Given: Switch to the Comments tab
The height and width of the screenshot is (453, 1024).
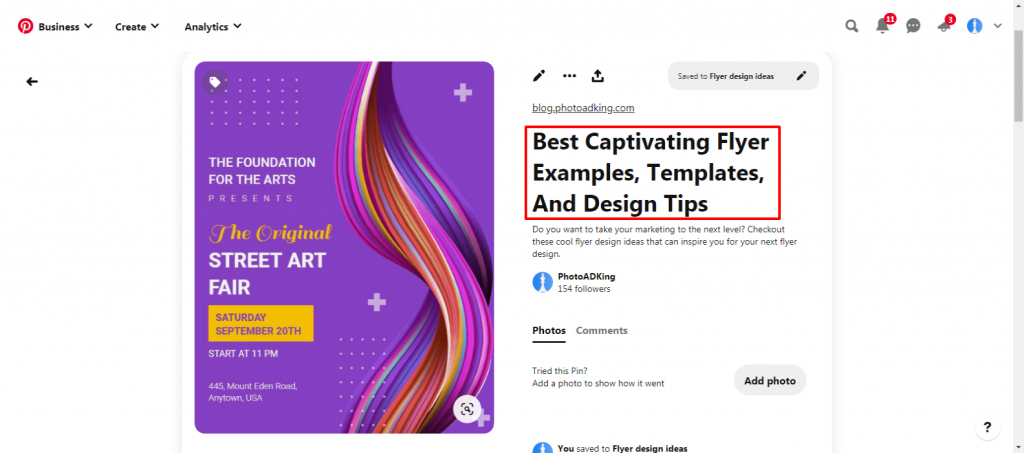Looking at the screenshot, I should 601,330.
